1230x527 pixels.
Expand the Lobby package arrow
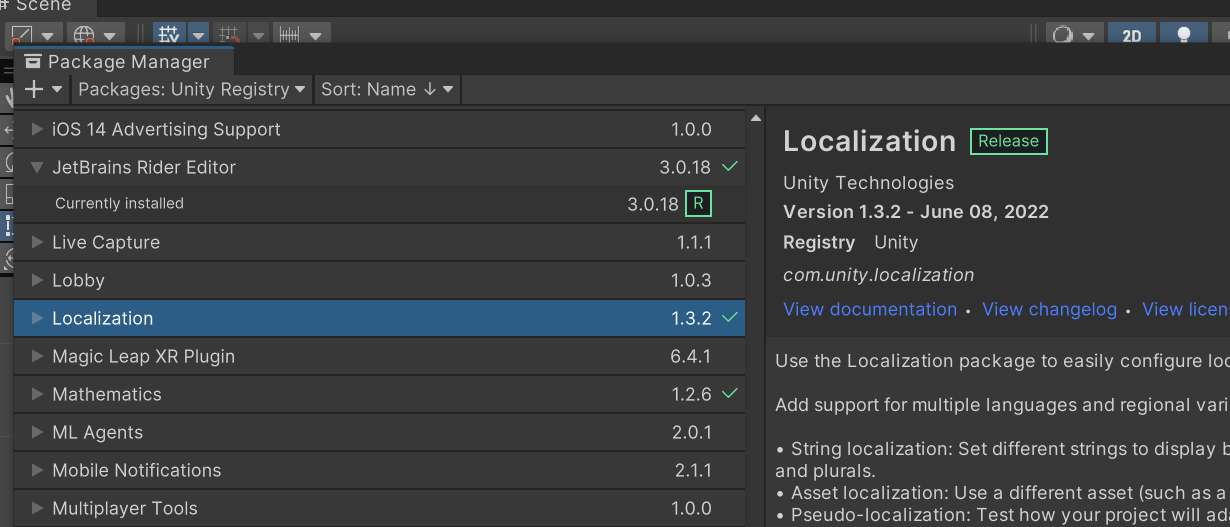tap(37, 280)
